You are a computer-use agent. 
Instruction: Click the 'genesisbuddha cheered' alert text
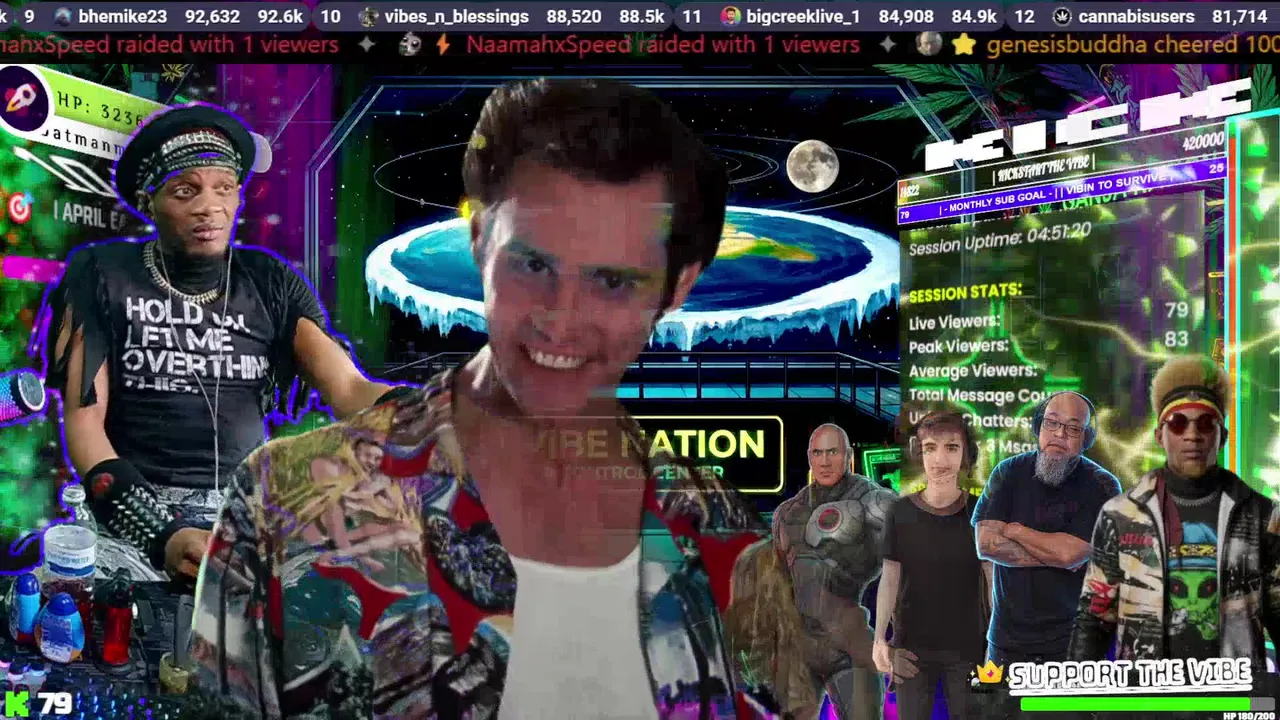[x=1132, y=45]
